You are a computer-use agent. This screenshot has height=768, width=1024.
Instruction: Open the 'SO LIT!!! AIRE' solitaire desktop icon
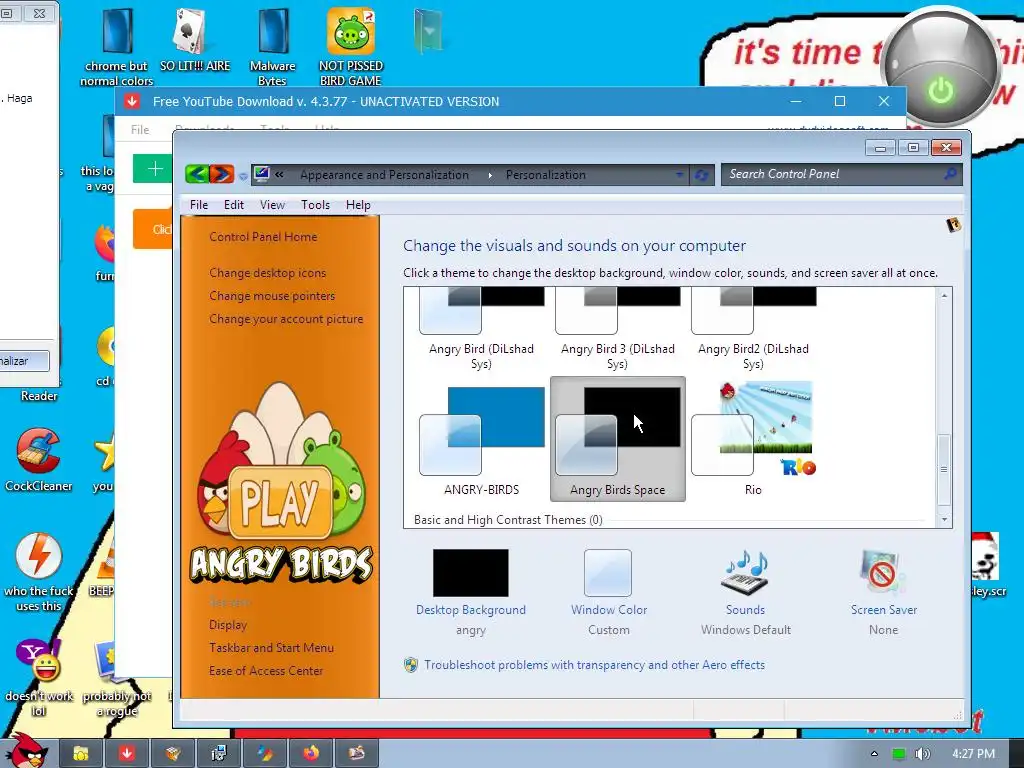coord(195,40)
